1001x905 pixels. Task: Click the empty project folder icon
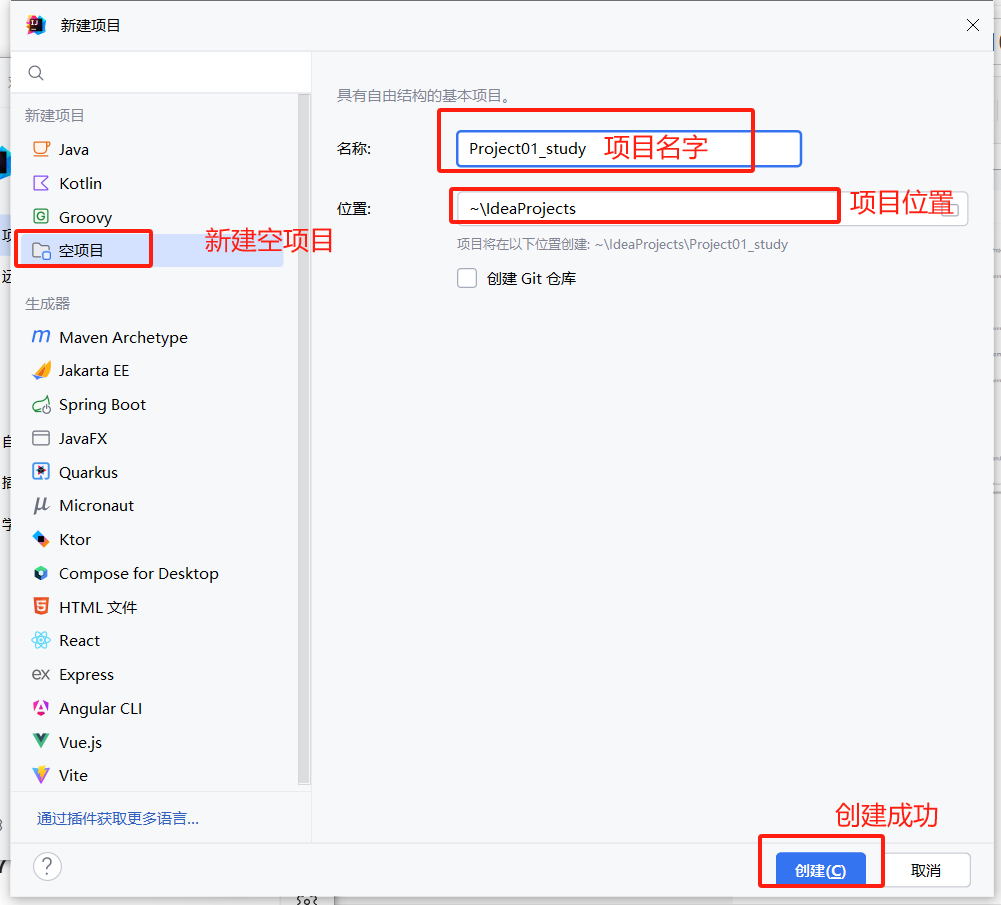pyautogui.click(x=41, y=251)
